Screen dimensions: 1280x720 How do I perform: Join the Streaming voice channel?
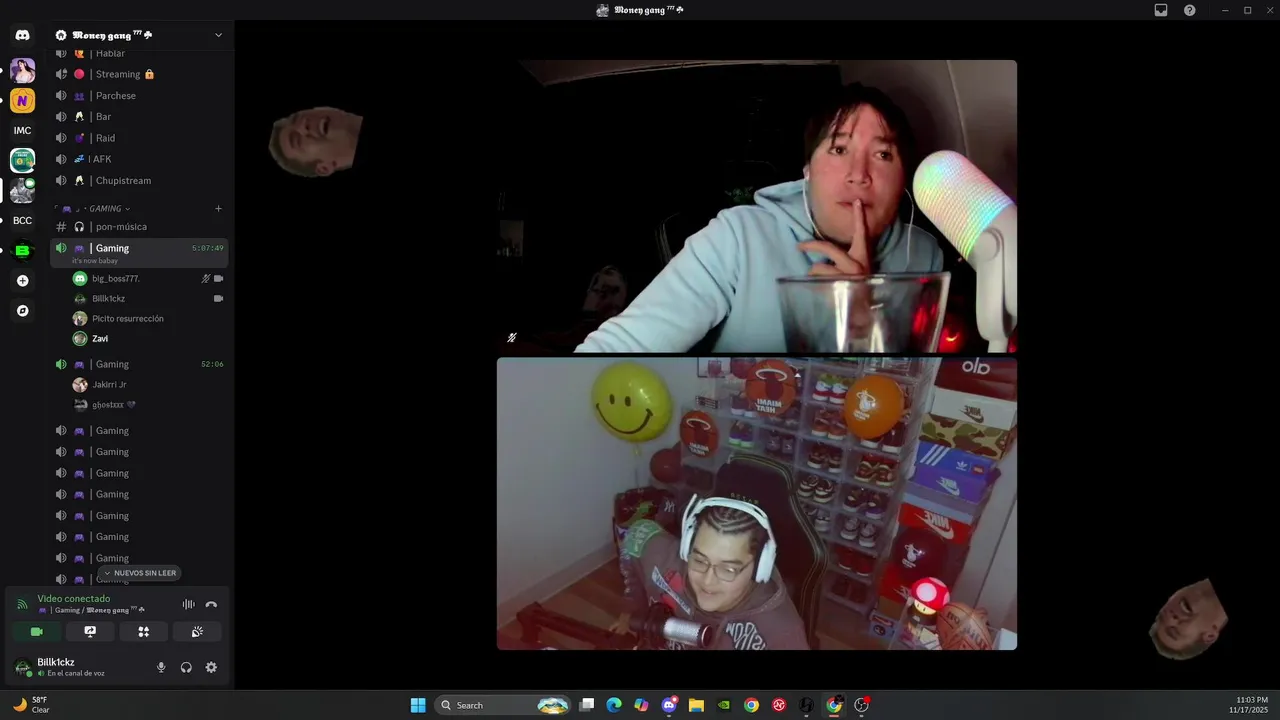pos(140,74)
